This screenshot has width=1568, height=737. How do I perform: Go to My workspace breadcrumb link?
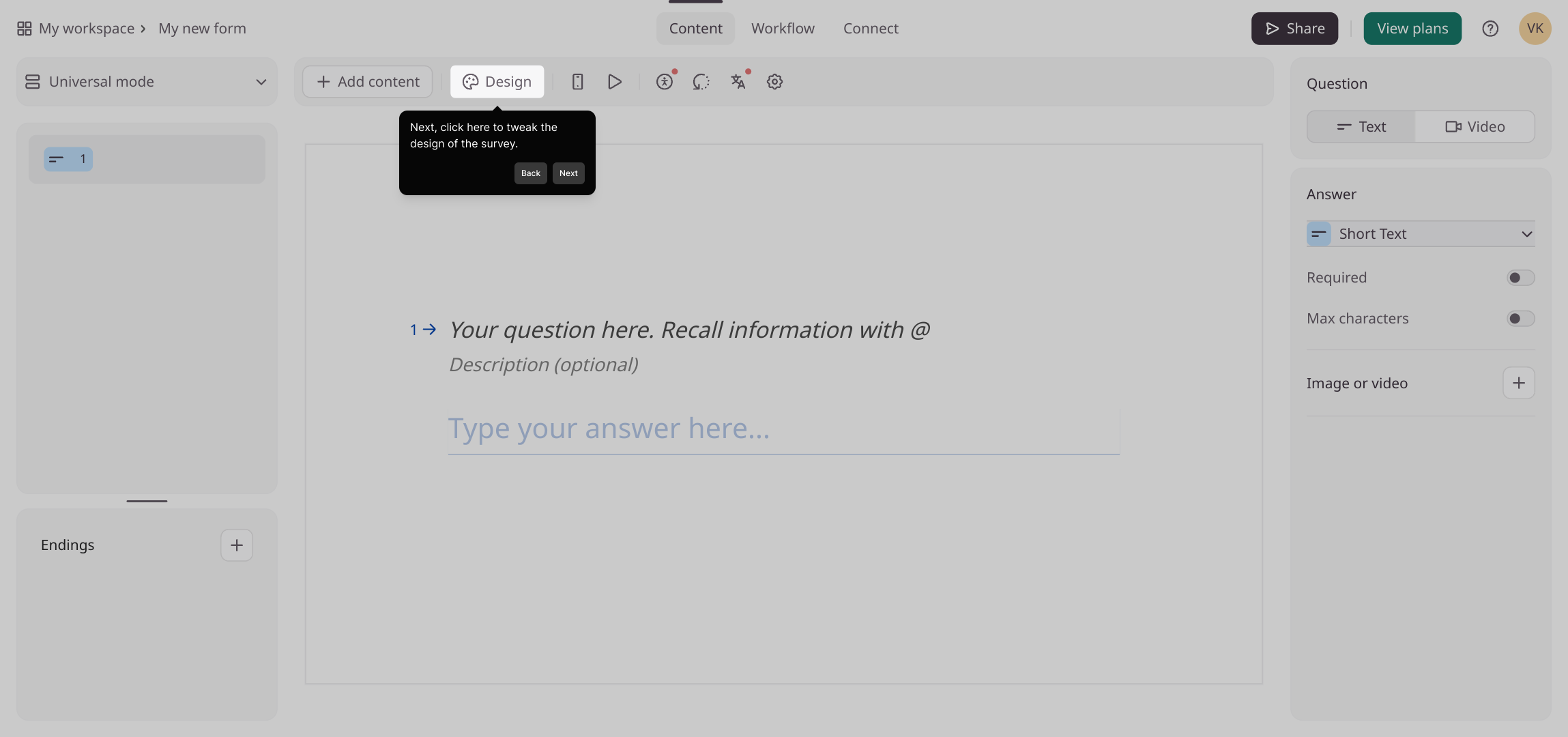[87, 29]
